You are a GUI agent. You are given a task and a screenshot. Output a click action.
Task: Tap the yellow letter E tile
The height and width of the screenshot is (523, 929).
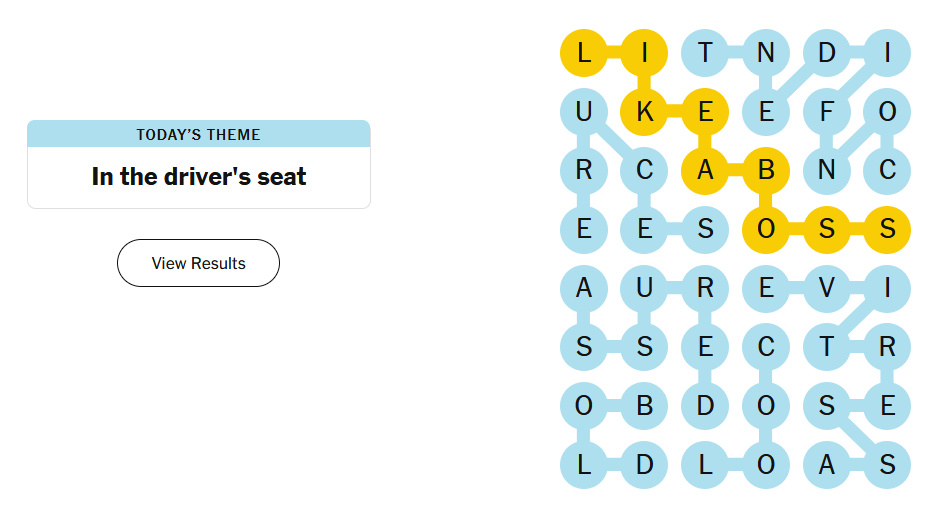pos(705,112)
